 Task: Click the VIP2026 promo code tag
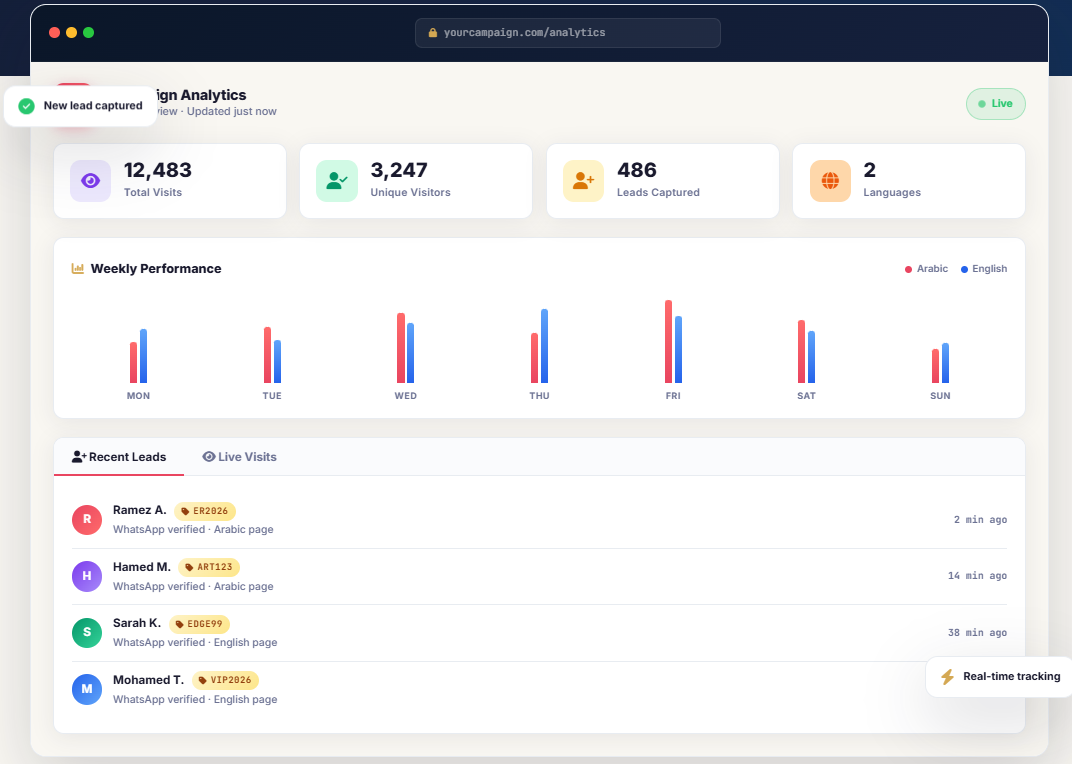(225, 680)
